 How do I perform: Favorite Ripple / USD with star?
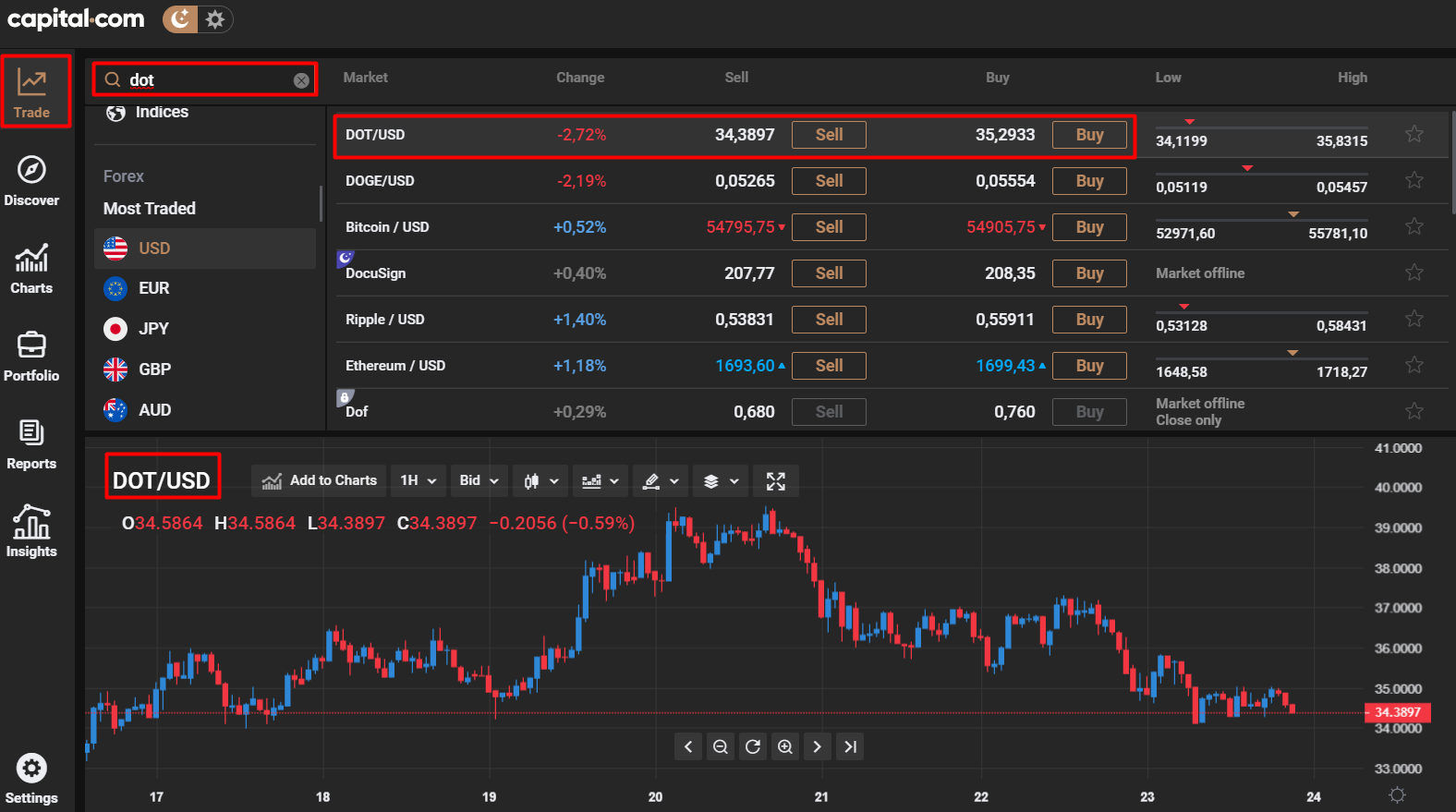(1414, 319)
